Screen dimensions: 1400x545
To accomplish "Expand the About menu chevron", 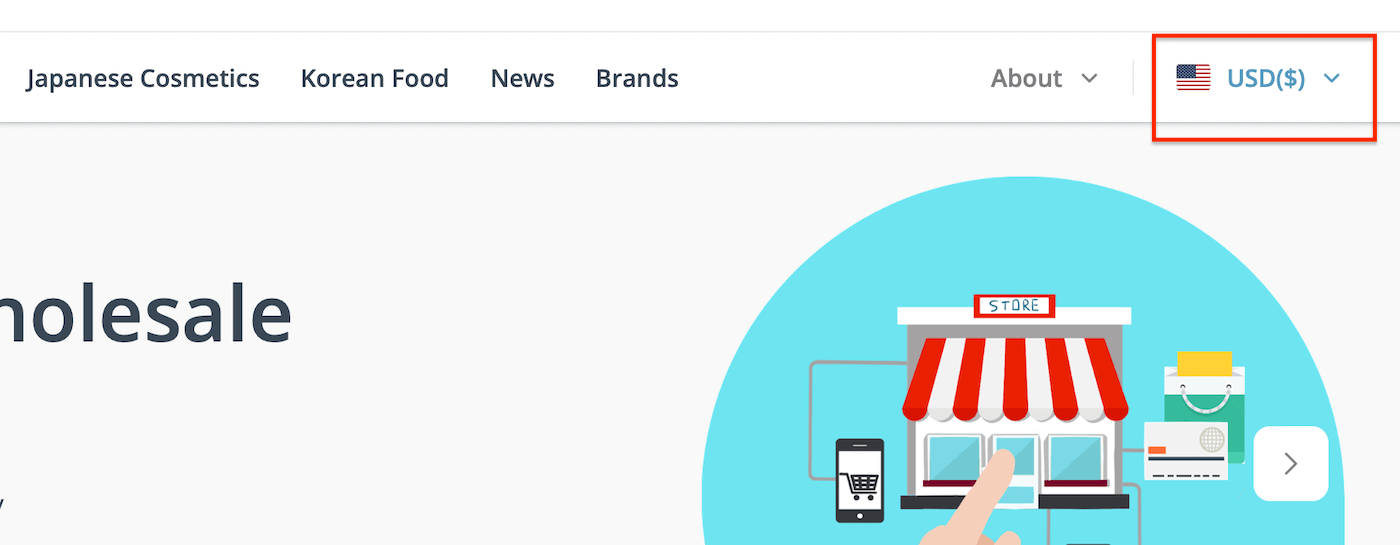I will [1090, 78].
